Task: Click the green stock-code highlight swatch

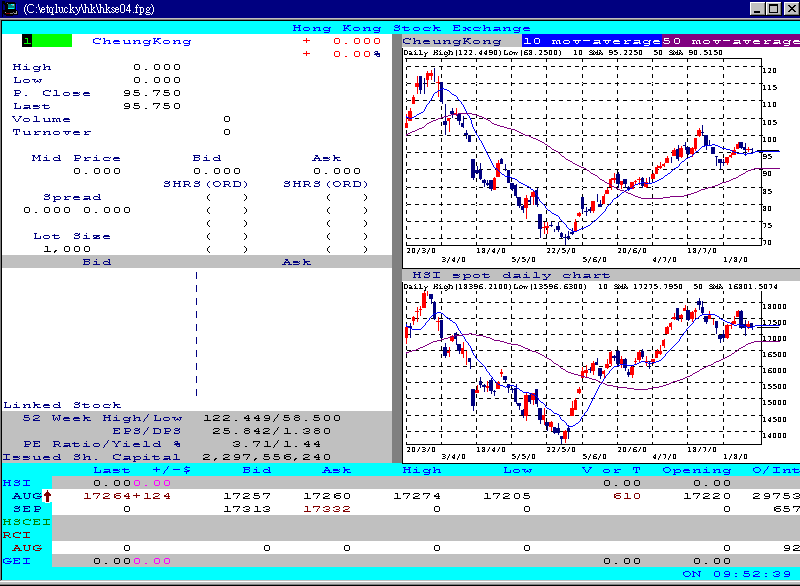Action: point(50,41)
